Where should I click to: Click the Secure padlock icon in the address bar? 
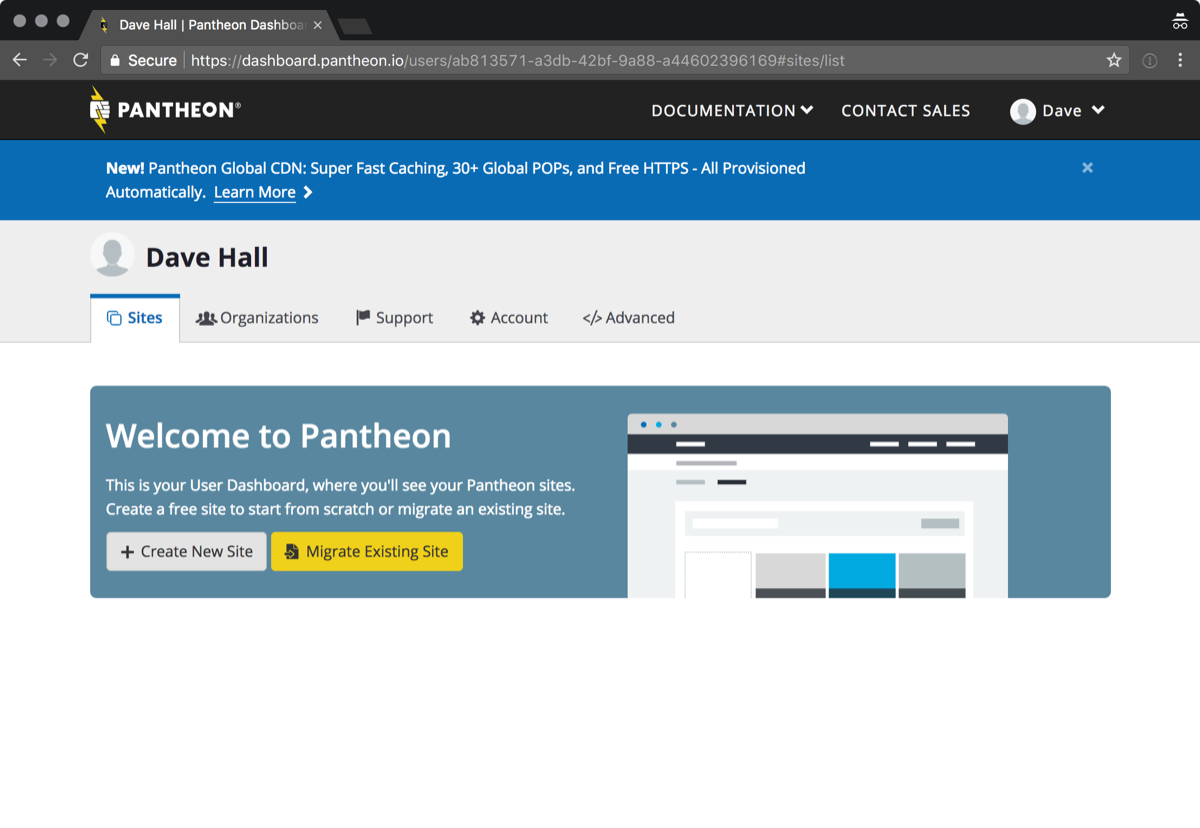(x=115, y=61)
